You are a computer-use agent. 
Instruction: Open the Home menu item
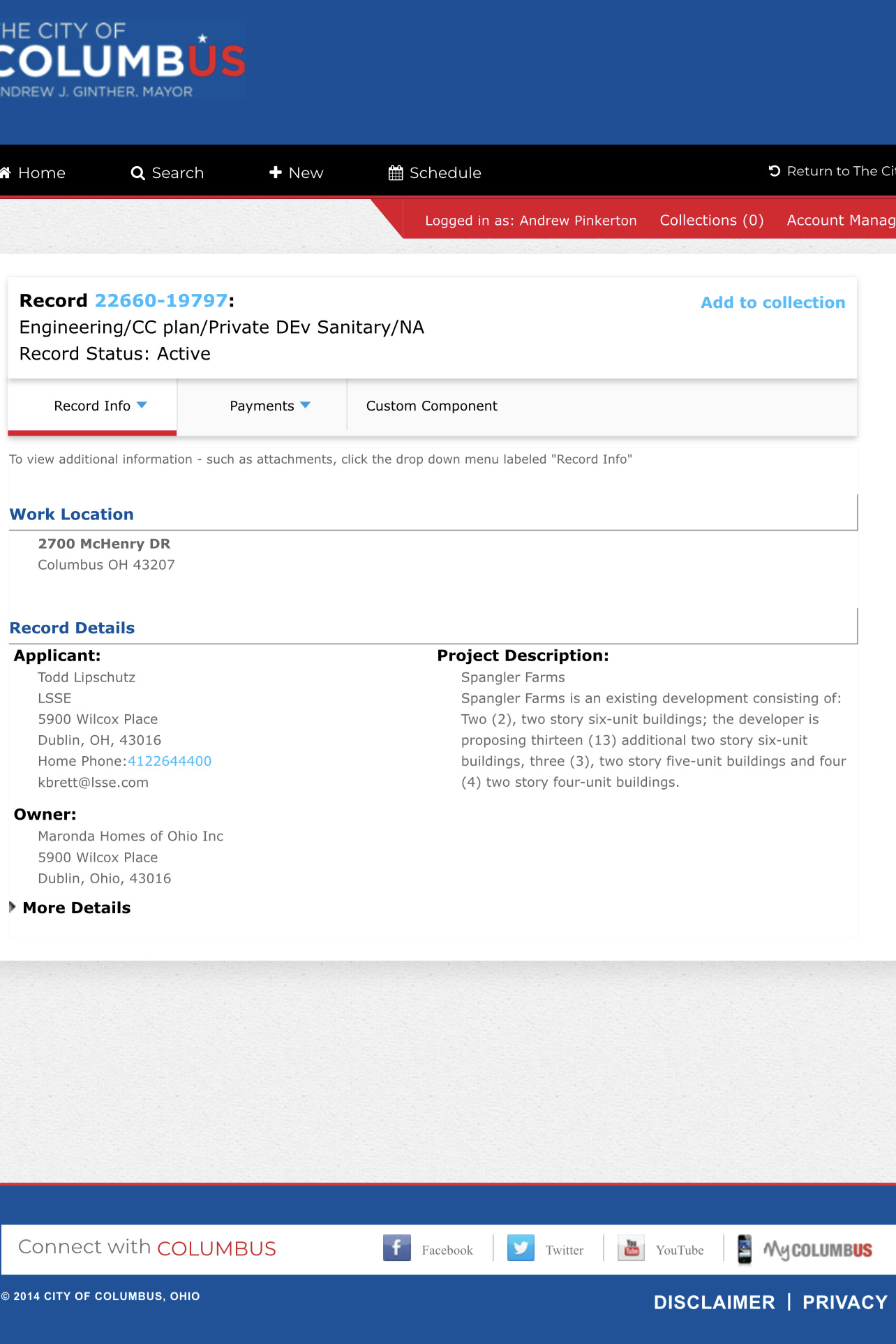click(x=42, y=172)
